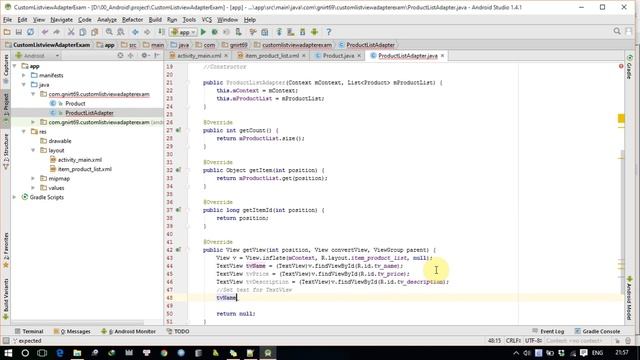Click the Edge browser taskbar icon
Image resolution: width=640 pixels, height=360 pixels.
(x=60, y=353)
